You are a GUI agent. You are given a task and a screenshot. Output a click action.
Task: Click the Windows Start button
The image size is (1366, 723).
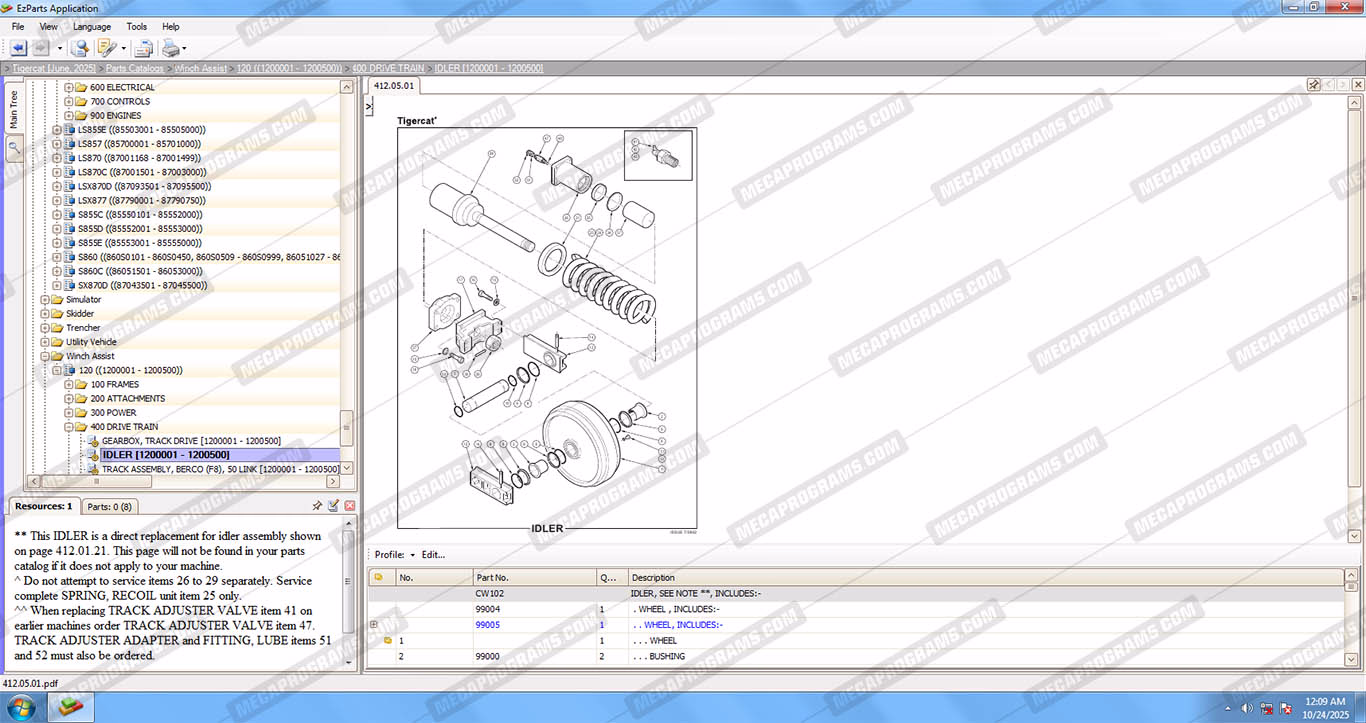pyautogui.click(x=20, y=707)
